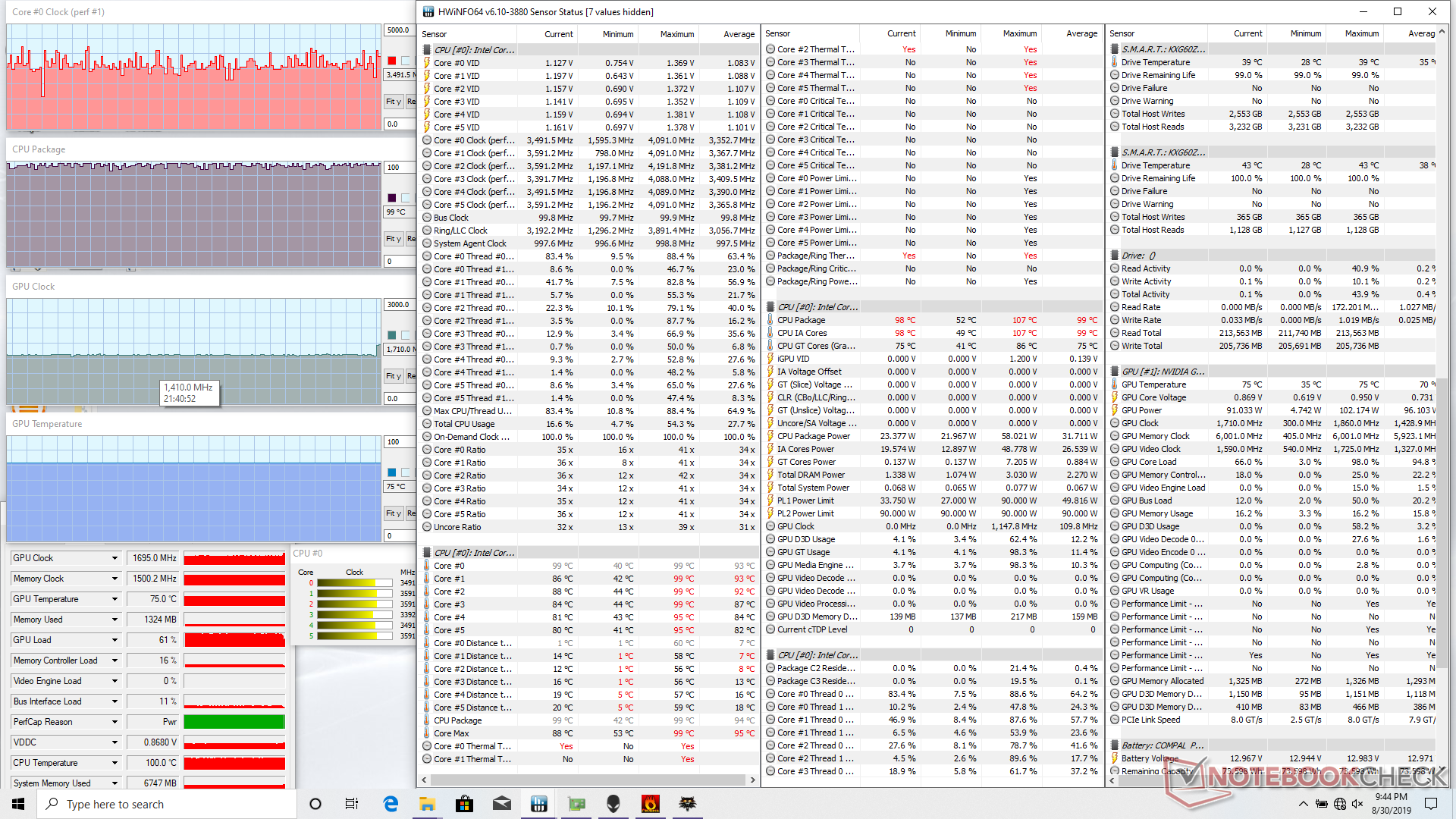Viewport: 1456px width, 819px height.
Task: Open the Bus Interface Load dropdown
Action: [115, 701]
